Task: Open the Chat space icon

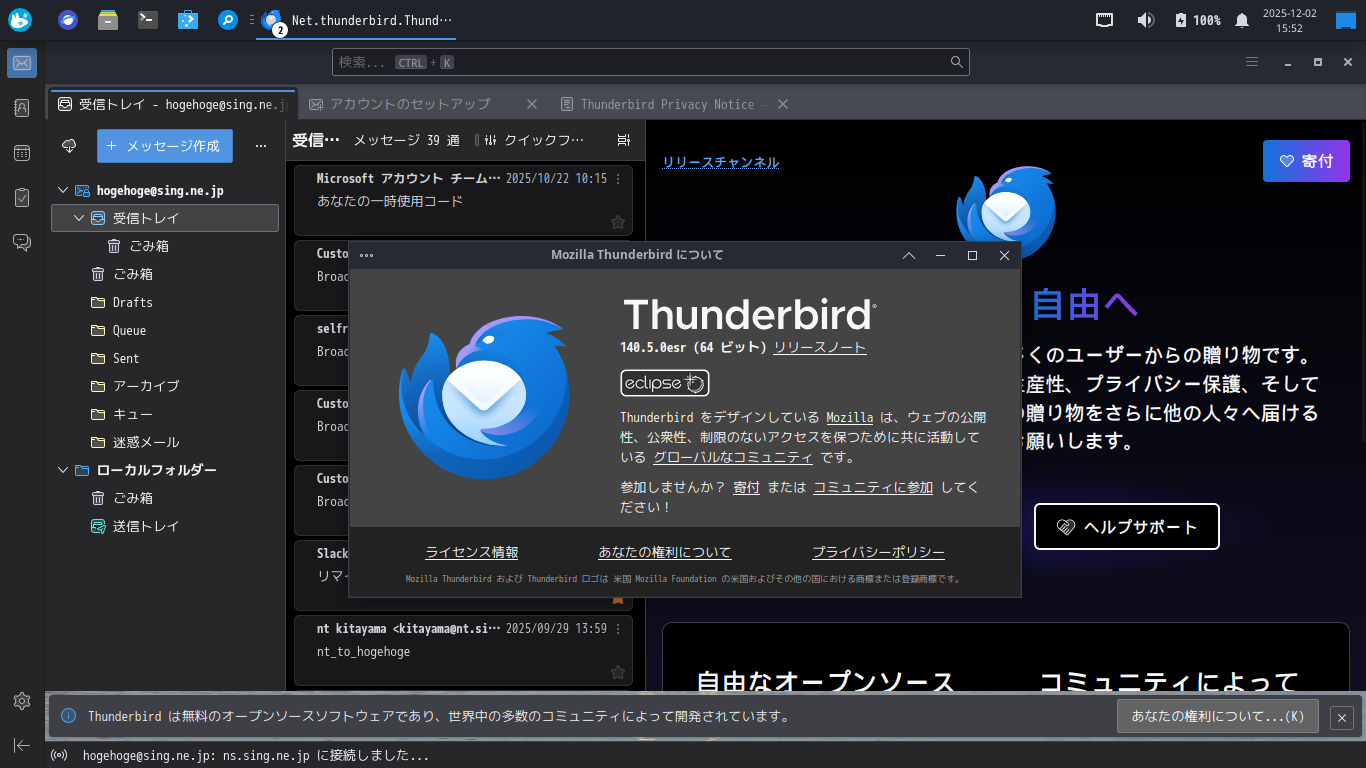Action: point(21,243)
